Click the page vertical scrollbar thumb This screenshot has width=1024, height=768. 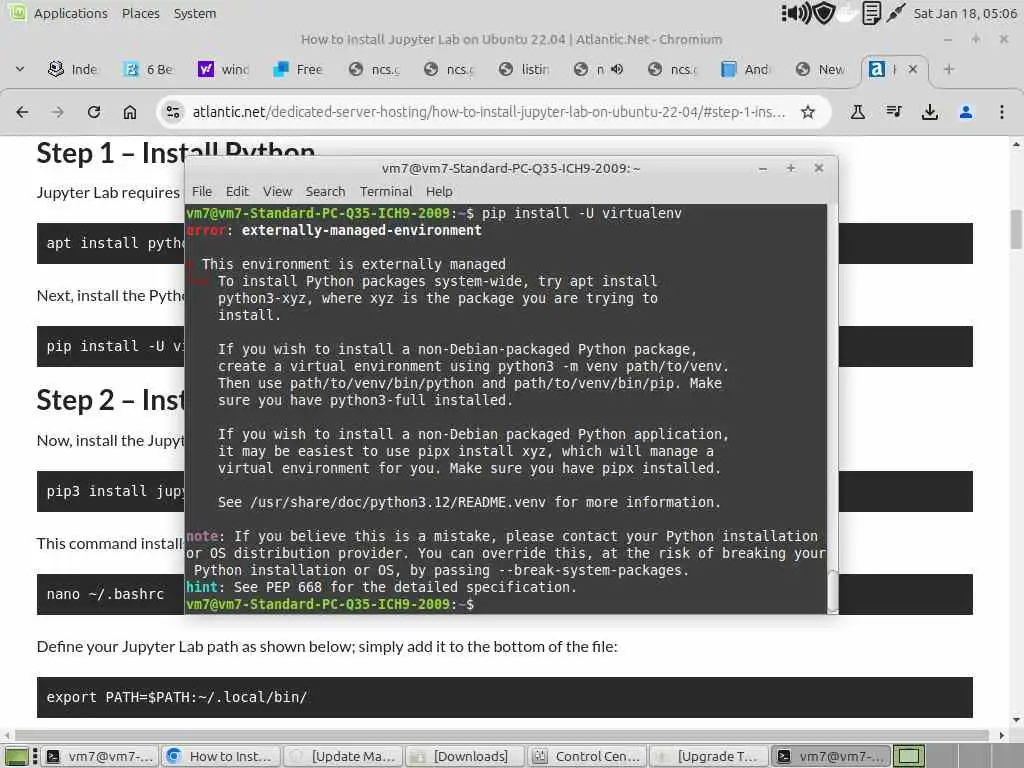[x=1016, y=229]
